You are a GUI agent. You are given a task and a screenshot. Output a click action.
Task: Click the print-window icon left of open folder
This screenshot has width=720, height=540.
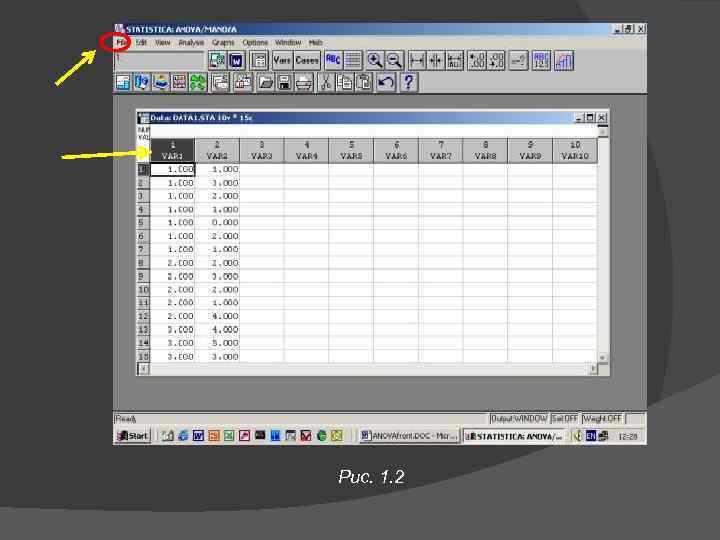(243, 83)
